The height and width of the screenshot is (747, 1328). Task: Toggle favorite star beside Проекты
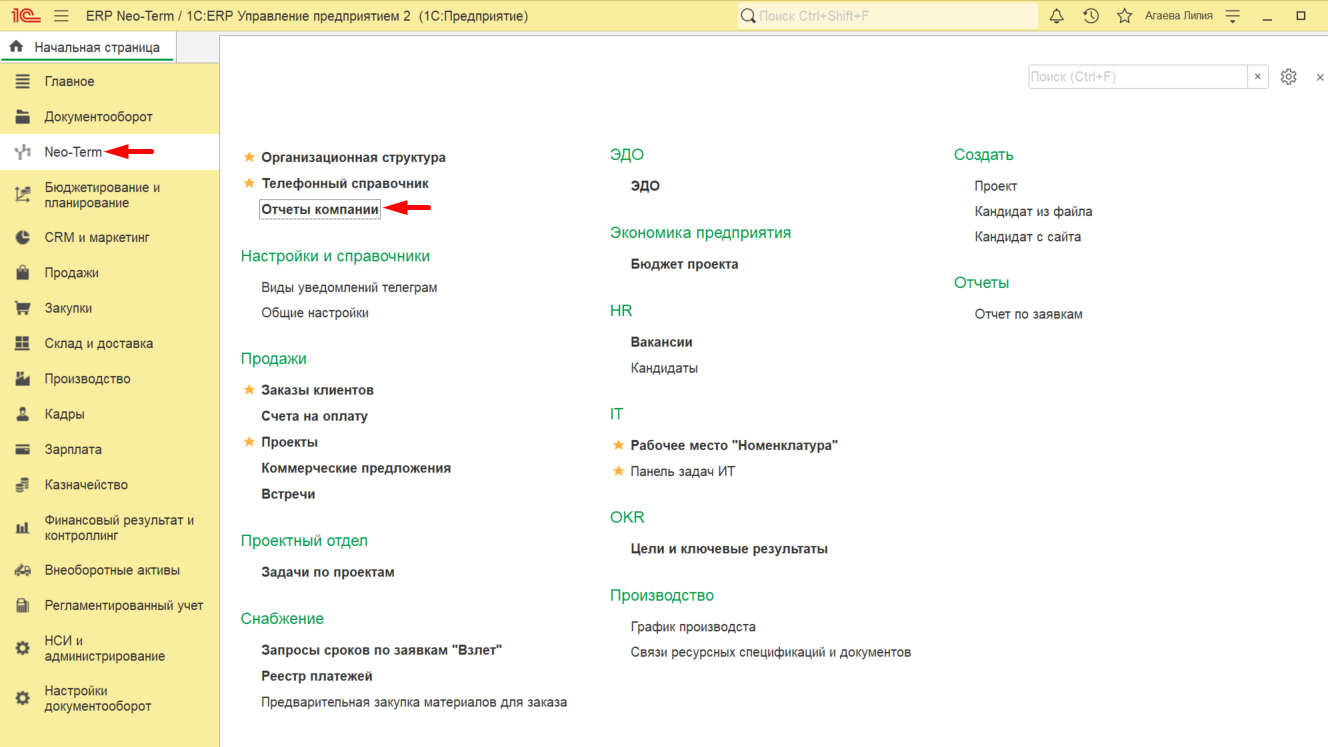(x=250, y=442)
